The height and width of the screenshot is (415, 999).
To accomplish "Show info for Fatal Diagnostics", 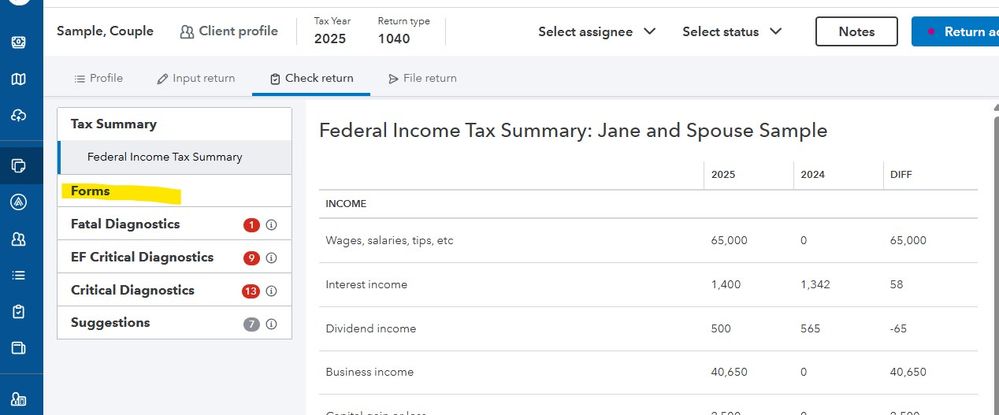I will [271, 225].
